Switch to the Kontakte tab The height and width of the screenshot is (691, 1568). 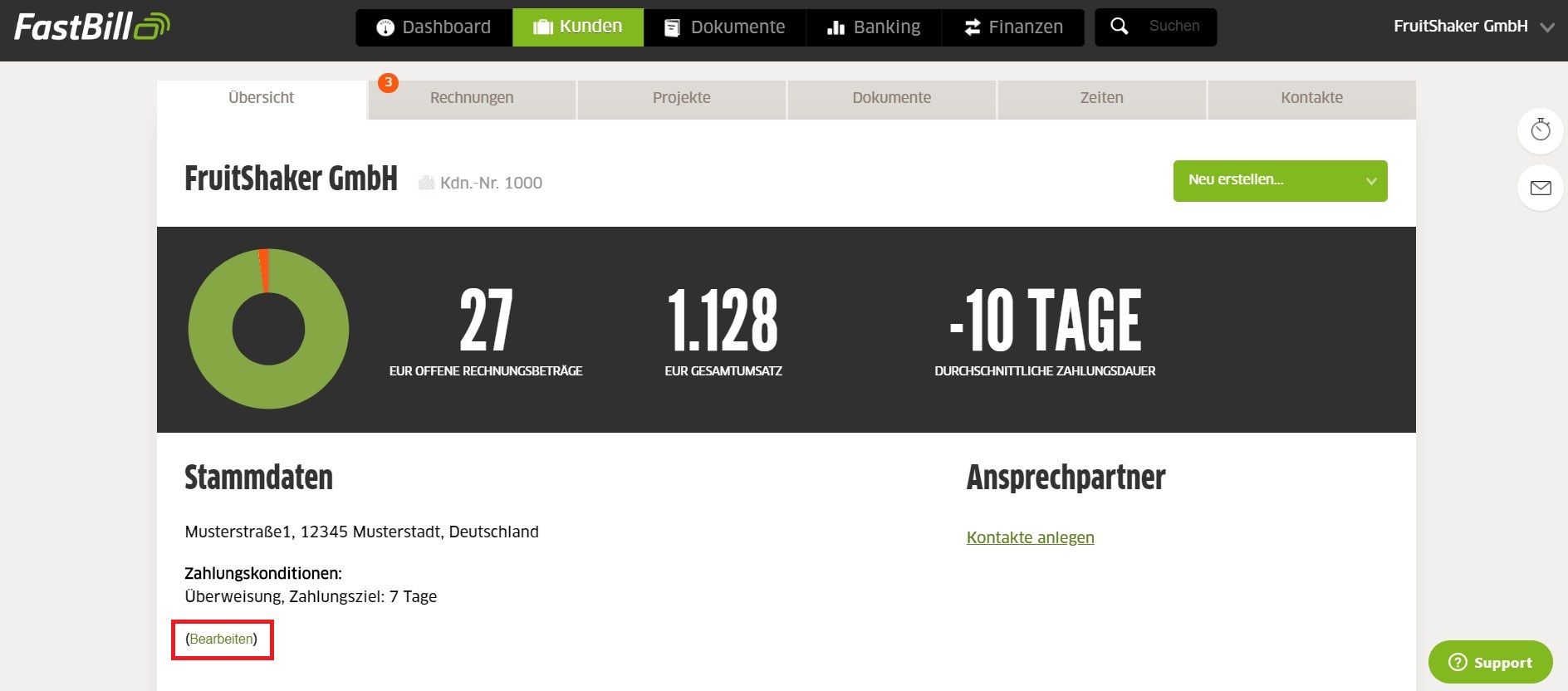click(1312, 100)
